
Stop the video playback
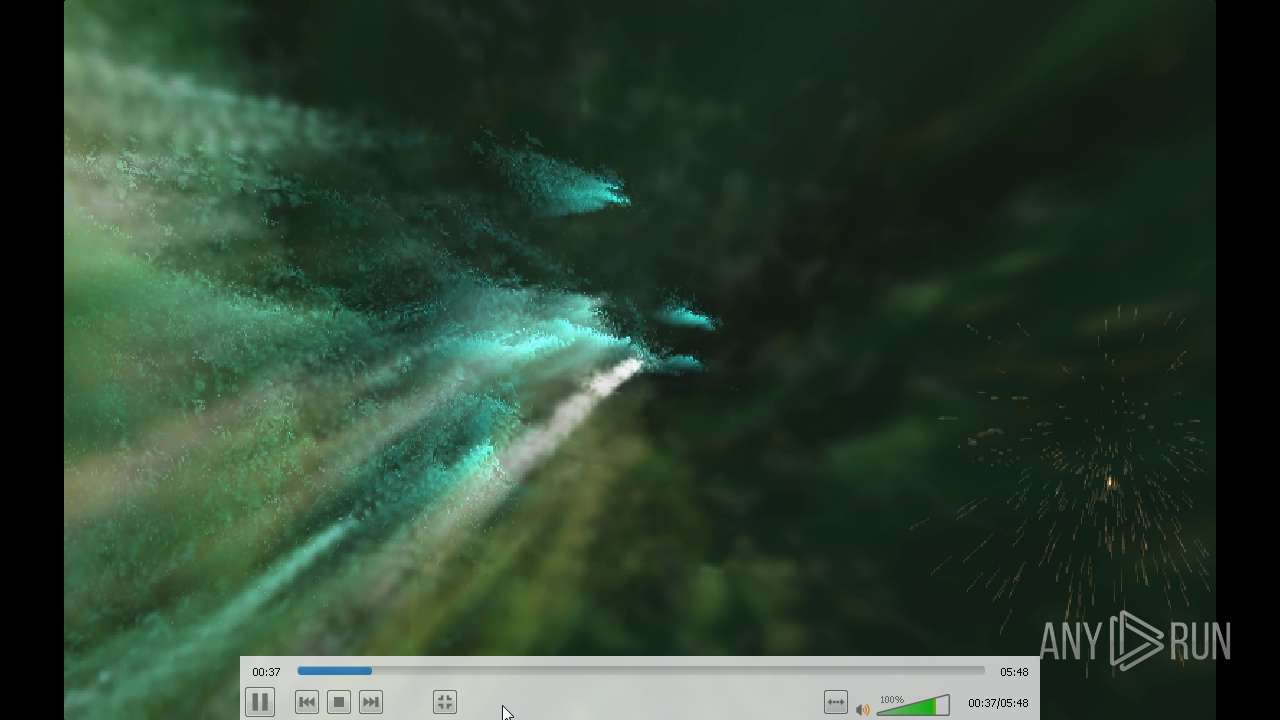click(339, 702)
